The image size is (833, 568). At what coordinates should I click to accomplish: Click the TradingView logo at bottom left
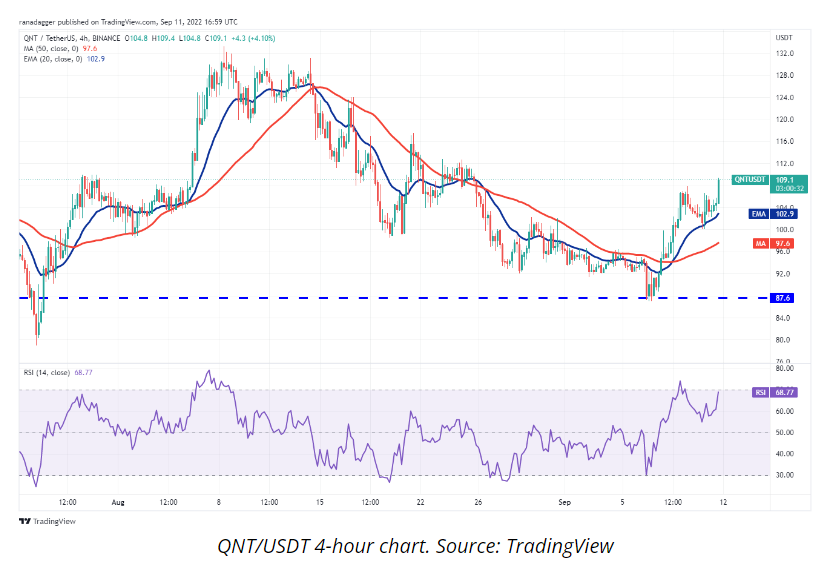coord(47,521)
